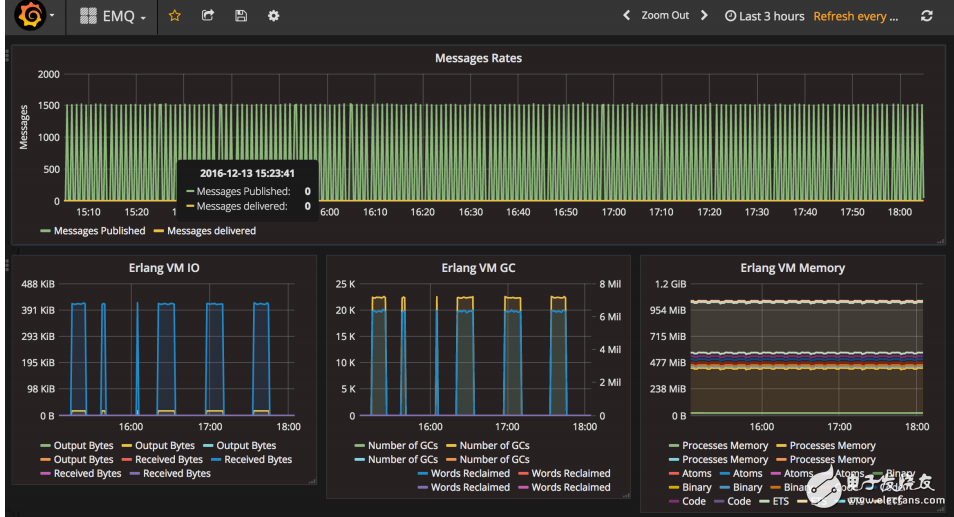Toggle Messages delivered series in legend

pyautogui.click(x=210, y=231)
